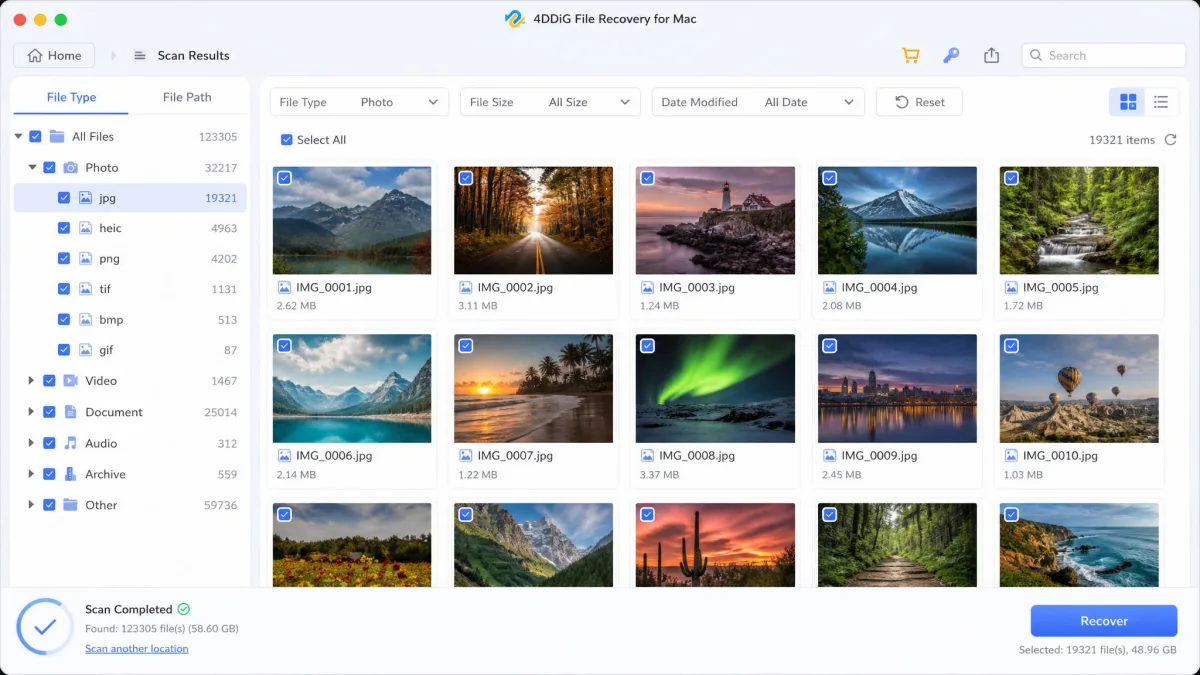Collapse the Photo tree node
1200x675 pixels.
coord(32,168)
